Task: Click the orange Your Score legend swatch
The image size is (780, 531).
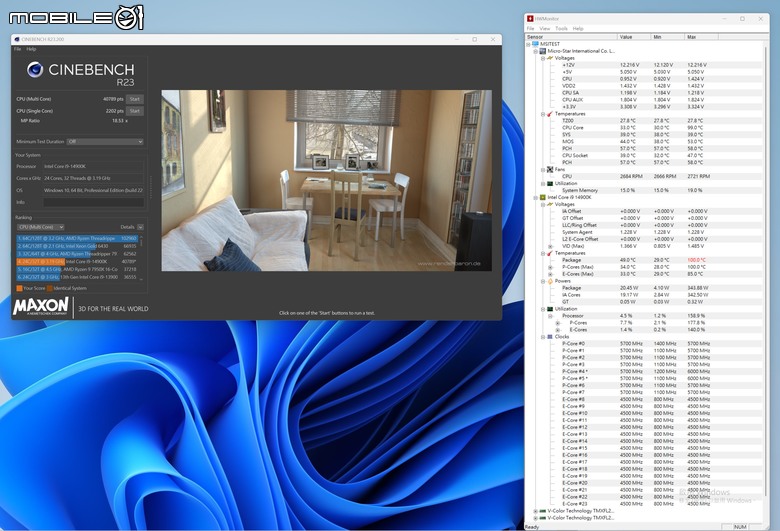Action: [19, 288]
